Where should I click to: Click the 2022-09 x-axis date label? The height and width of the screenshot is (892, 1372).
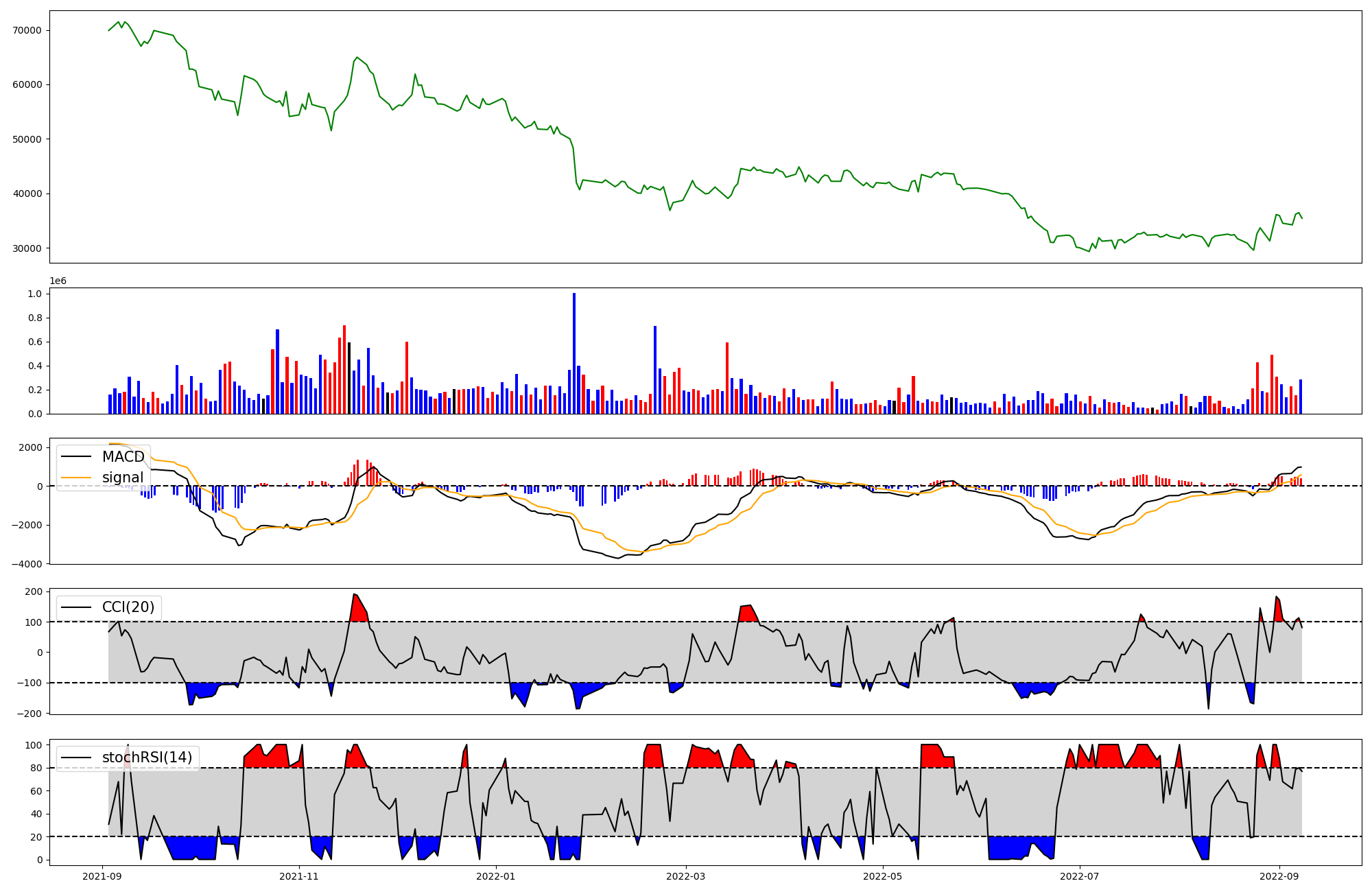click(1279, 876)
